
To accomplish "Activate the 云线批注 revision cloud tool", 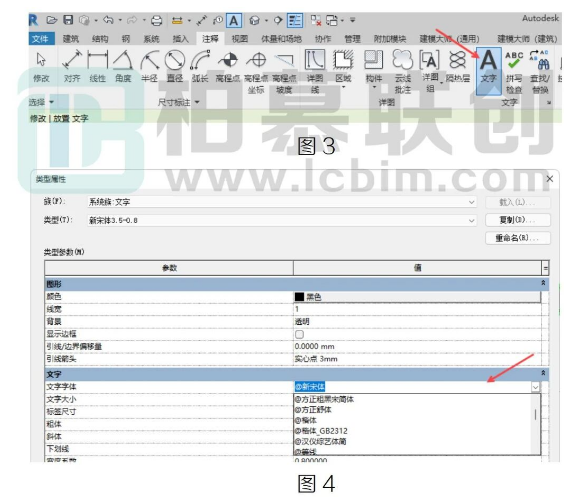I will [x=402, y=72].
